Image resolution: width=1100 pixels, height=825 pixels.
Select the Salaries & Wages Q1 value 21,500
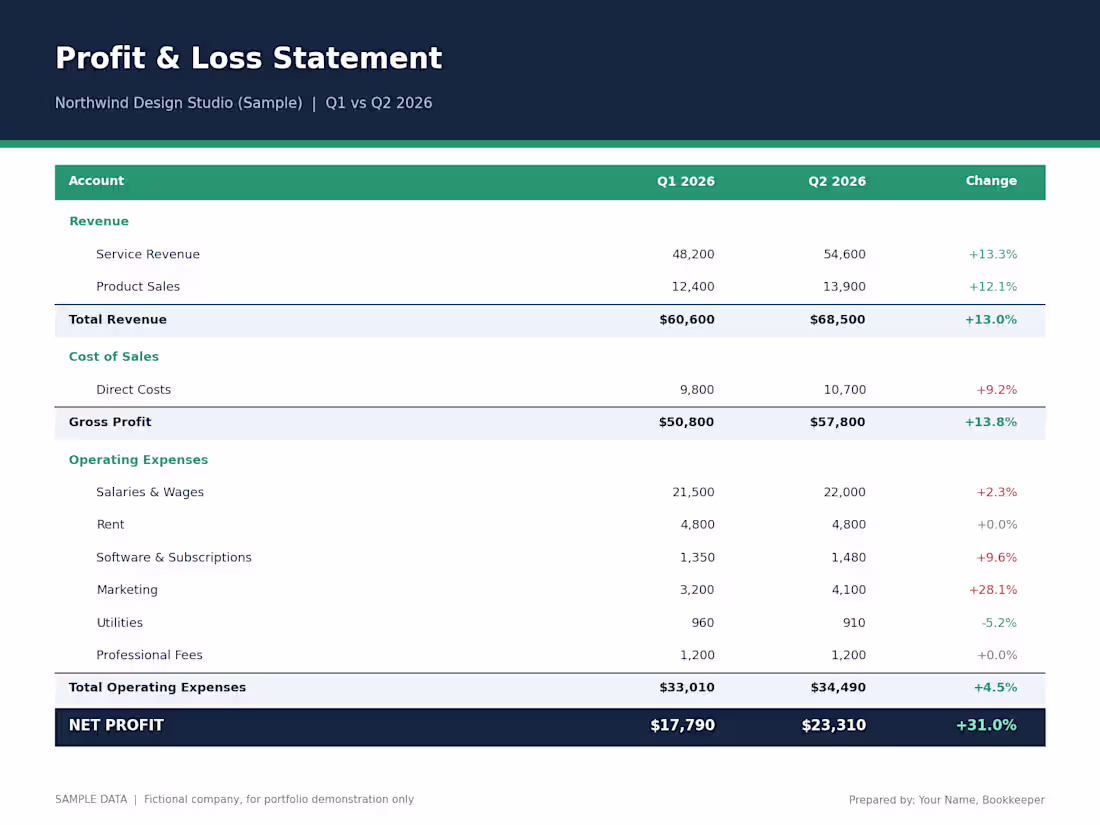pyautogui.click(x=693, y=492)
